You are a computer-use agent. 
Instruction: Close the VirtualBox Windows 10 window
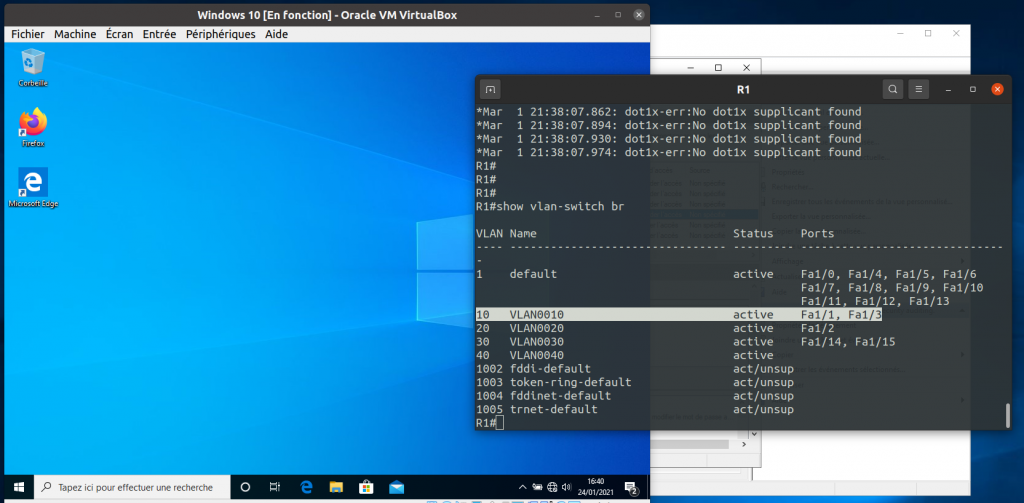(x=637, y=14)
